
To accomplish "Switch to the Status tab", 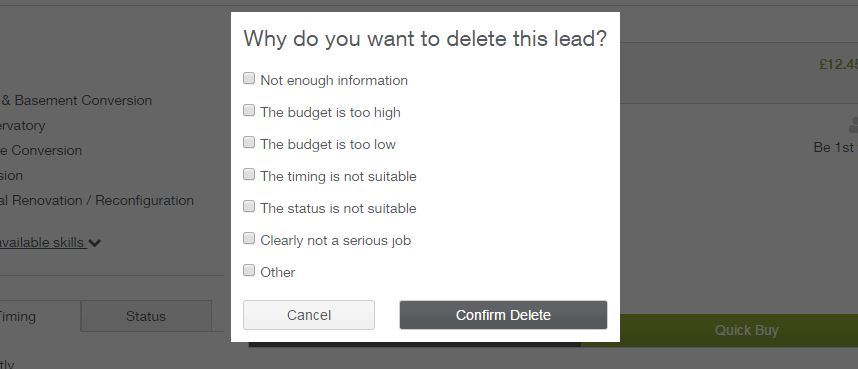I will coord(146,316).
